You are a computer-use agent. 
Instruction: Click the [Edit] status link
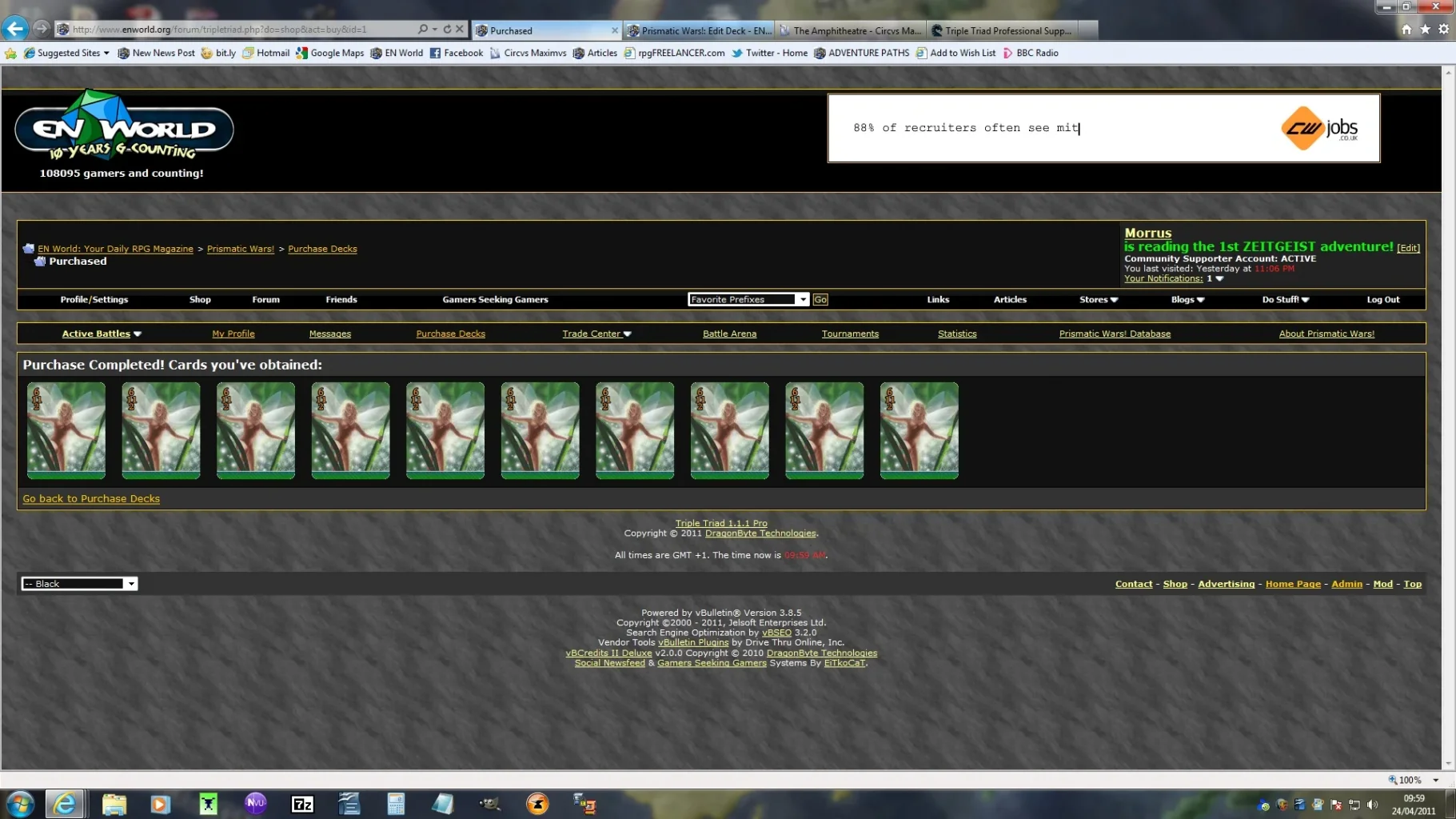pyautogui.click(x=1408, y=248)
